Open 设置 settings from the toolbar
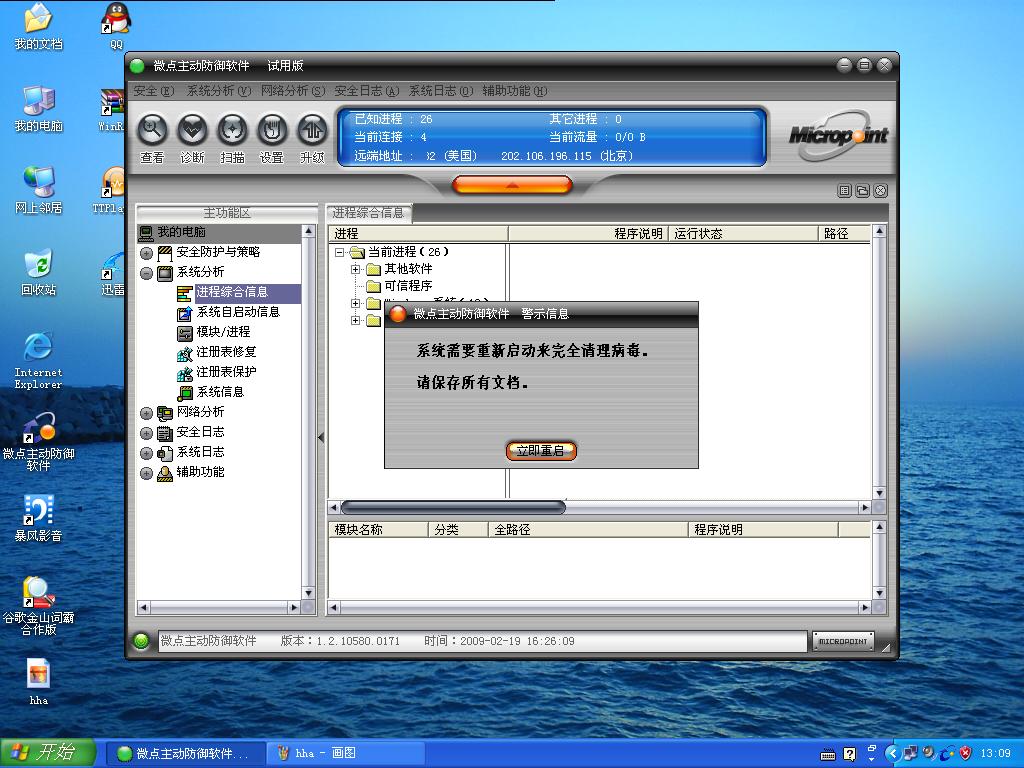Viewport: 1024px width, 768px height. click(x=272, y=130)
